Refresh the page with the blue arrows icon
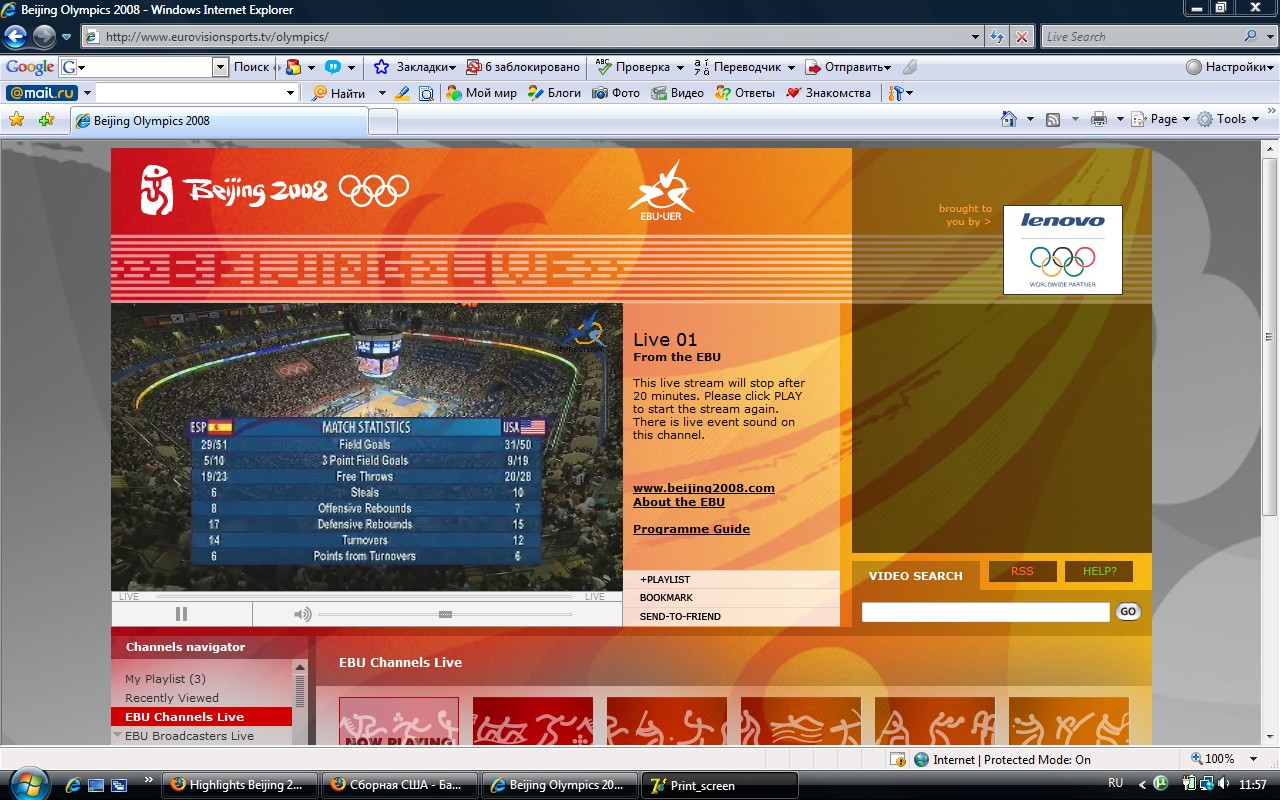Screen dimensions: 1280x800 997,37
